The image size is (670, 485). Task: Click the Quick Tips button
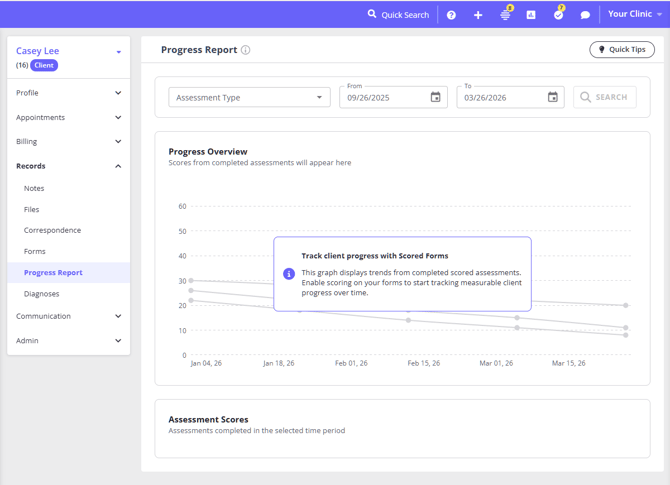pos(622,49)
